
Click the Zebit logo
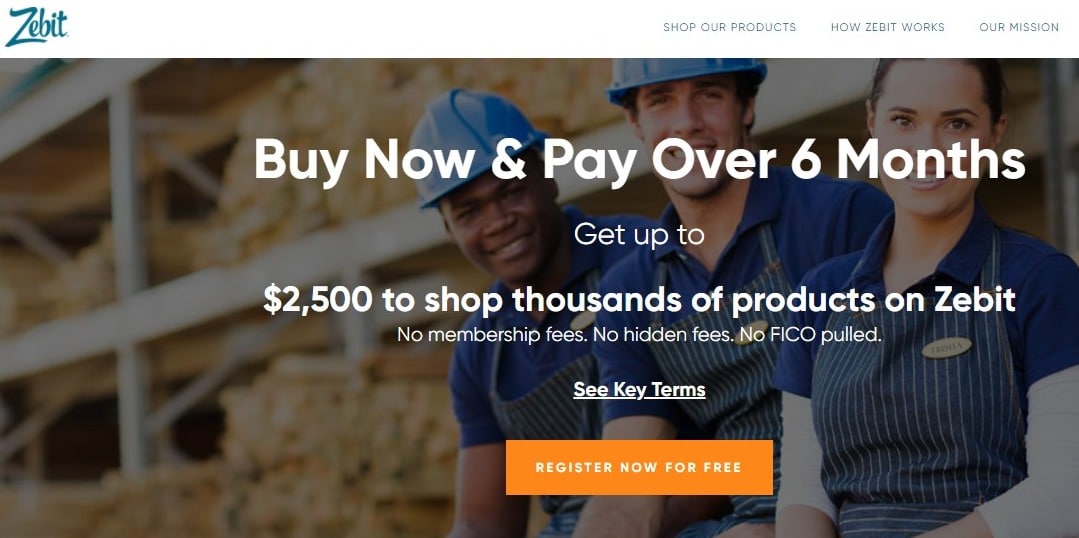36,27
